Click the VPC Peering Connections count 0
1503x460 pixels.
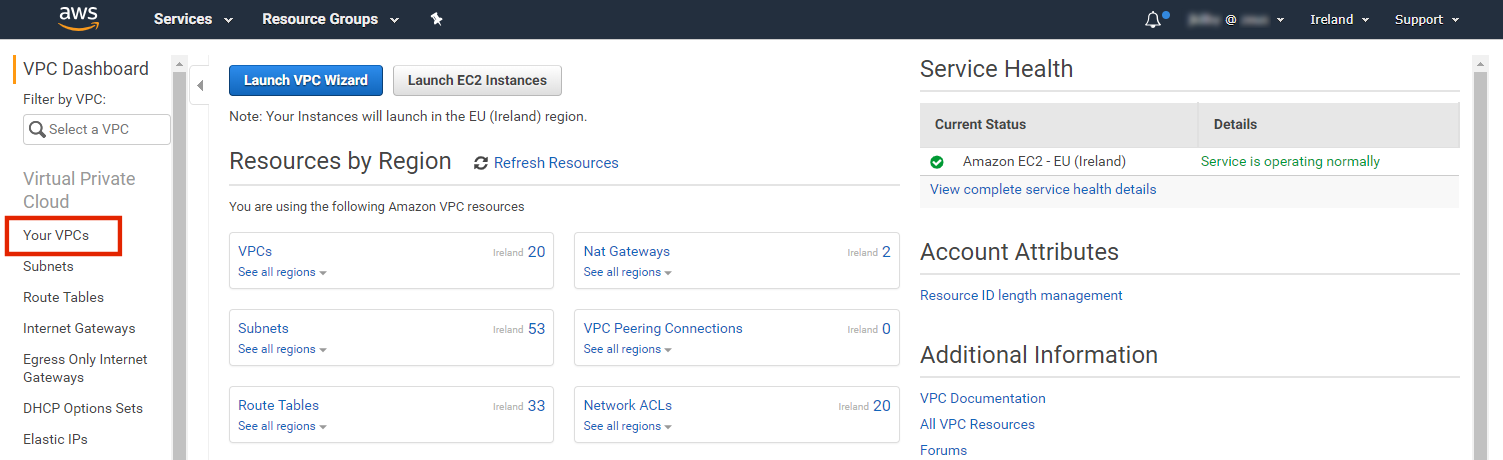point(886,329)
